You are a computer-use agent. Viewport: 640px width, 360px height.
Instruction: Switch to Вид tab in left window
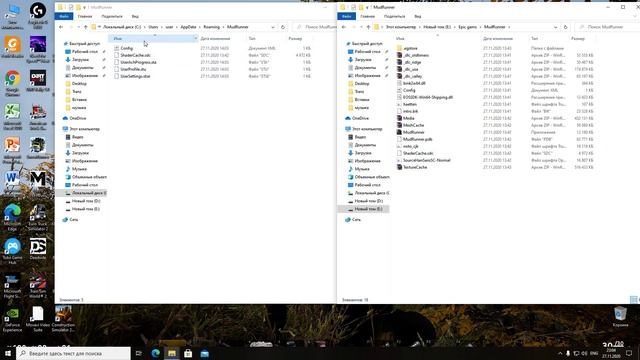tap(135, 16)
